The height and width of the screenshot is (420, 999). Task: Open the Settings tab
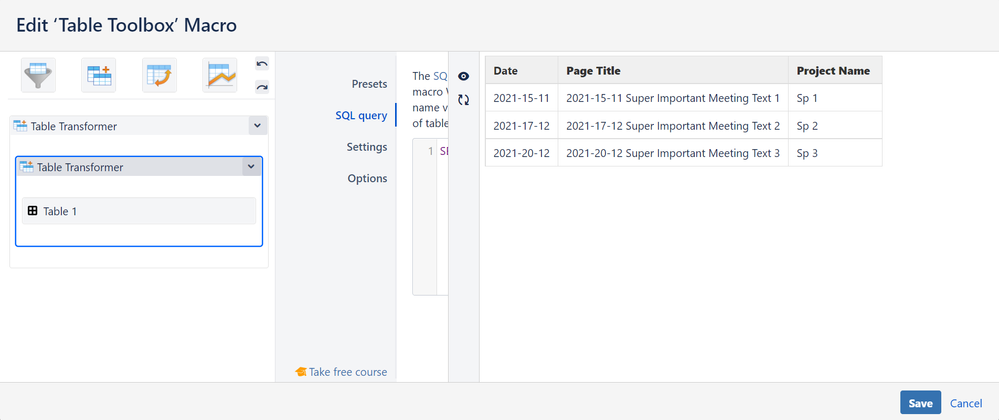[366, 147]
